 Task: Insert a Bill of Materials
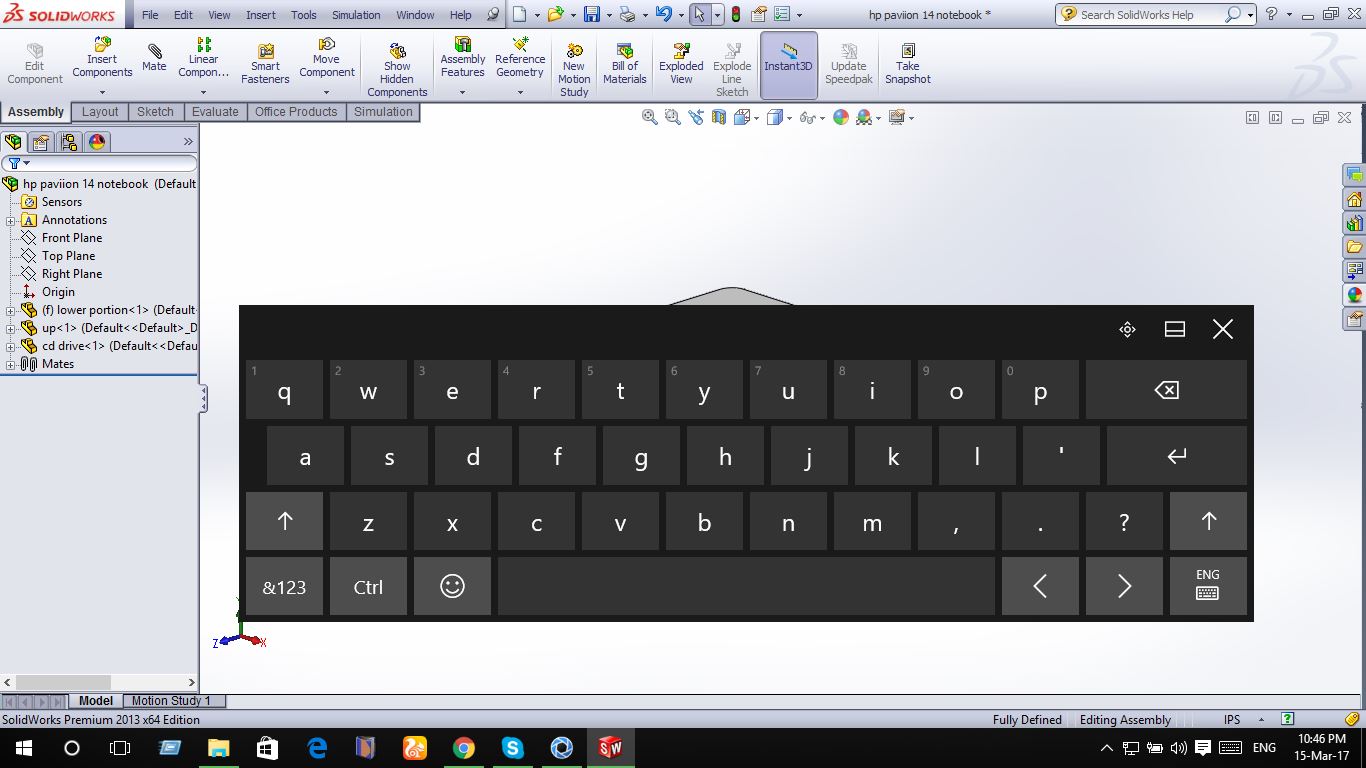[625, 64]
